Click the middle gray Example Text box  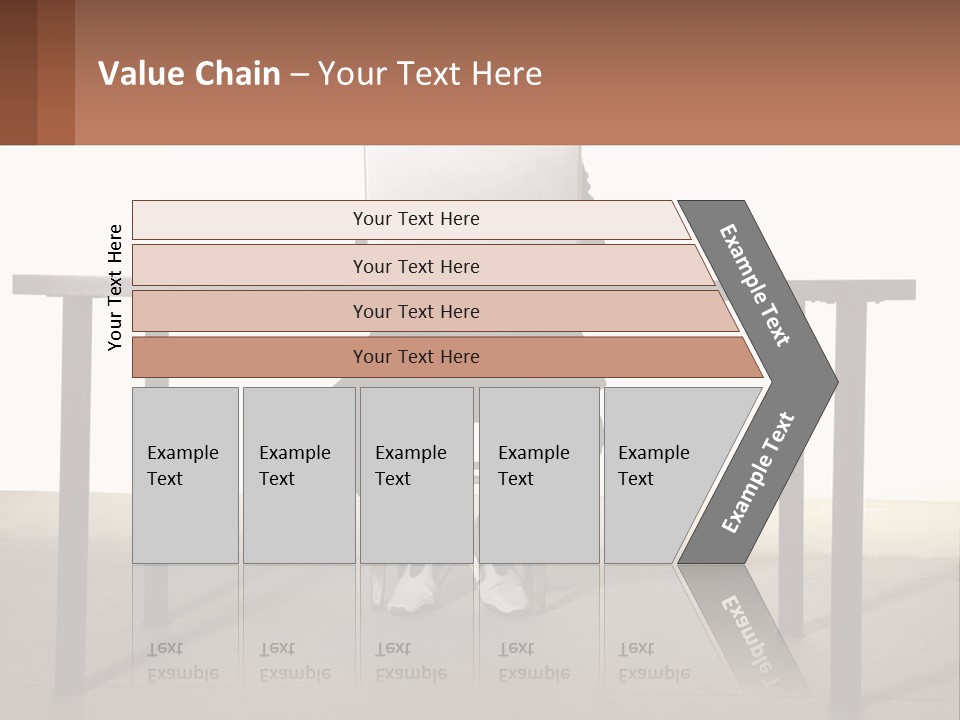(x=416, y=475)
